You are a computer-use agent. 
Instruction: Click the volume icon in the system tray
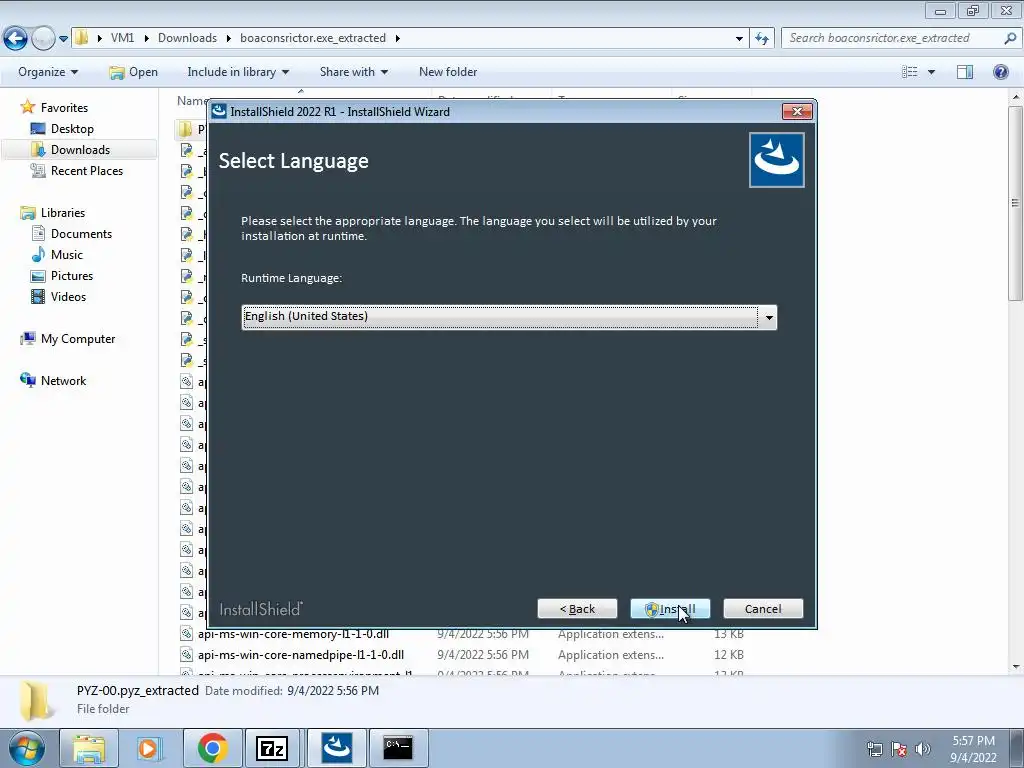[922, 749]
